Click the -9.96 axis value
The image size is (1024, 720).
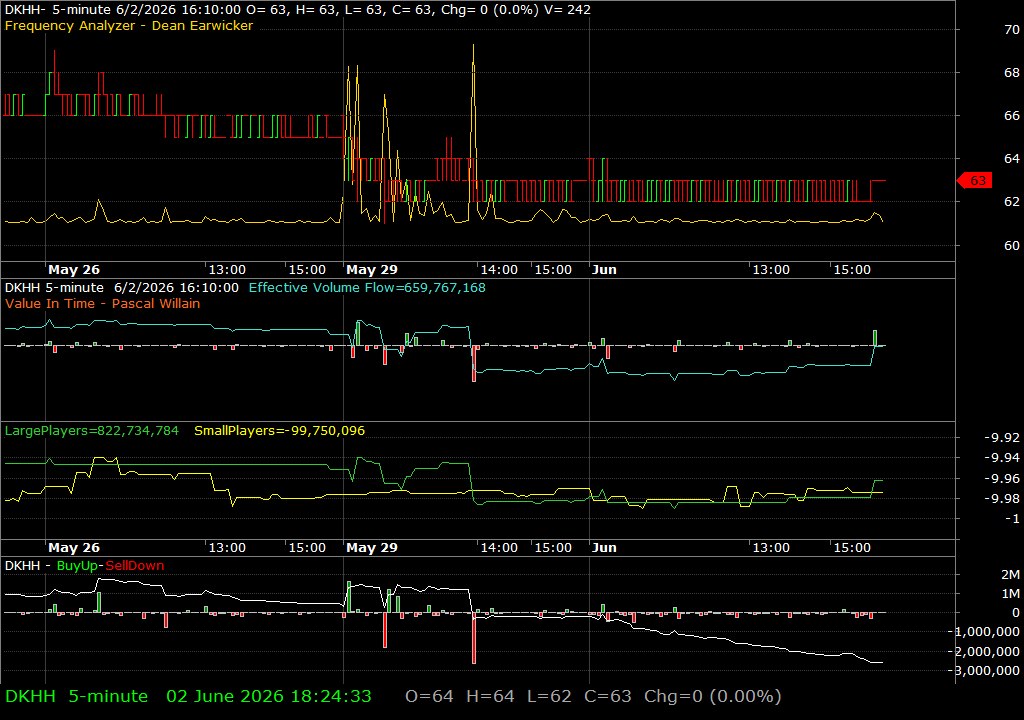coord(1002,478)
